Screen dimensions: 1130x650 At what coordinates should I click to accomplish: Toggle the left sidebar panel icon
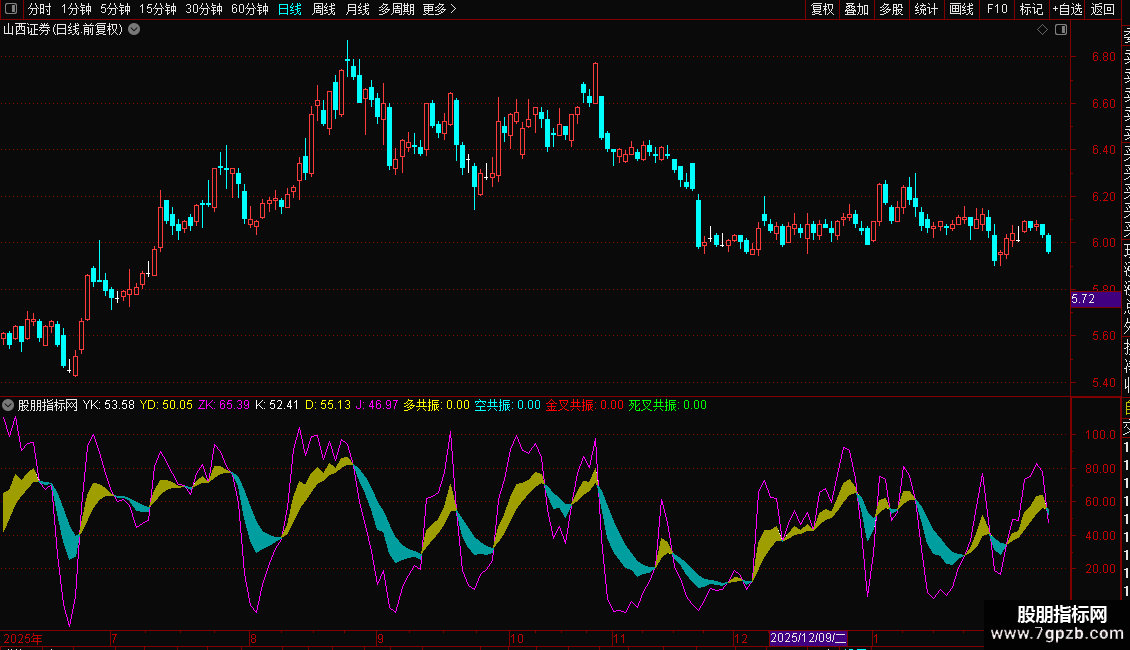(10, 9)
